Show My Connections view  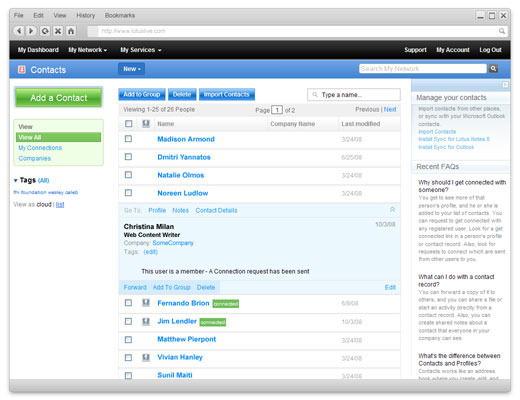[x=40, y=148]
